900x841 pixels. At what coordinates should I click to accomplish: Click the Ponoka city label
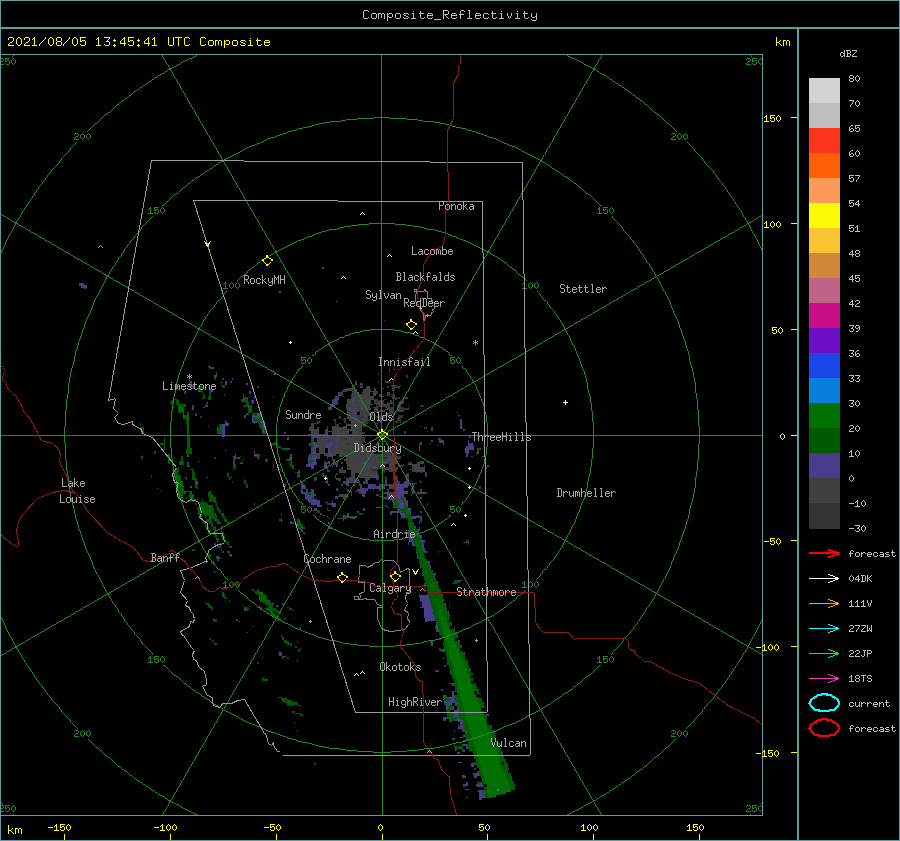[x=456, y=206]
